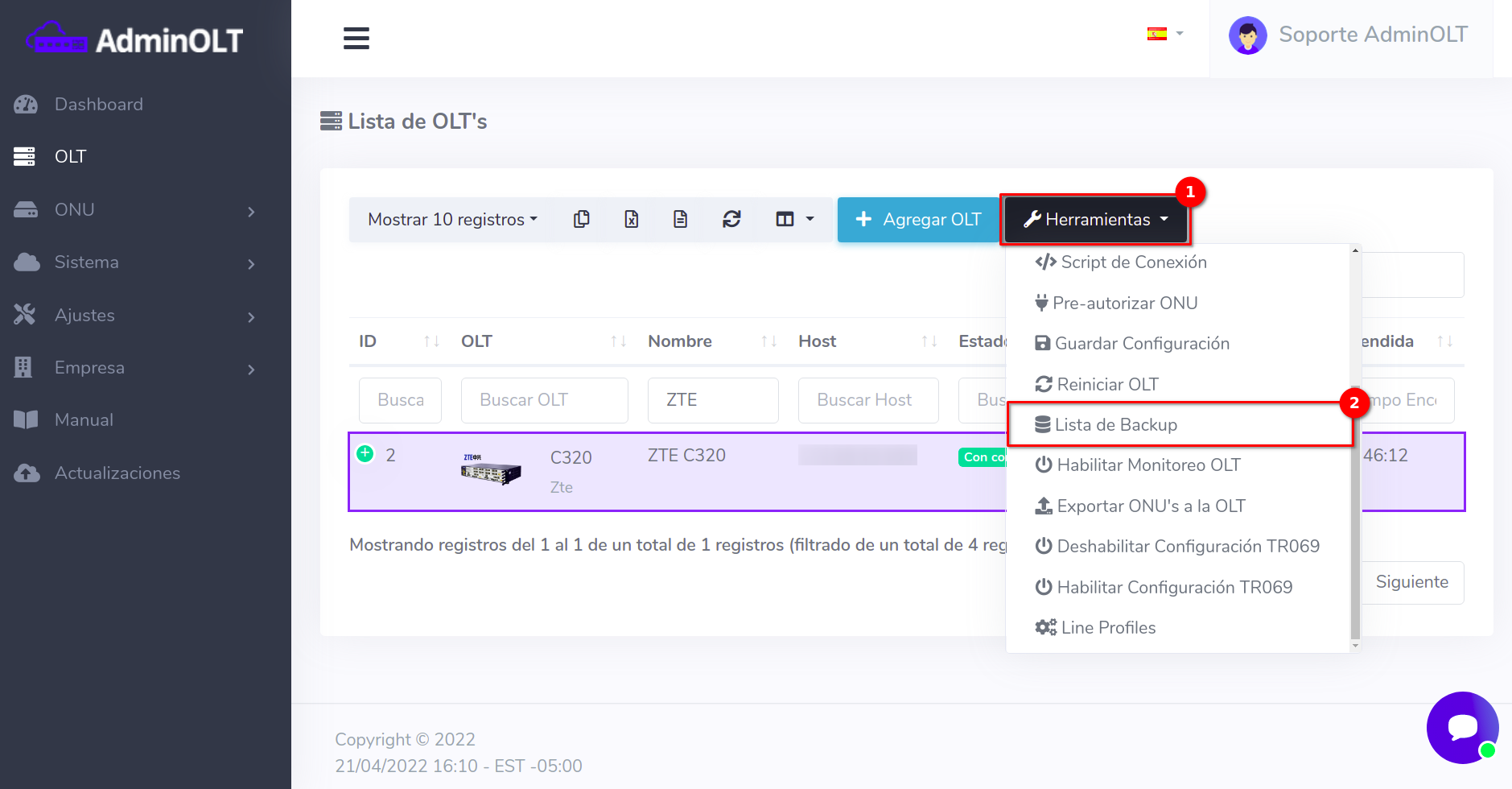Select Guardar Configuración menu entry
This screenshot has height=789, width=1512.
pyautogui.click(x=1141, y=344)
